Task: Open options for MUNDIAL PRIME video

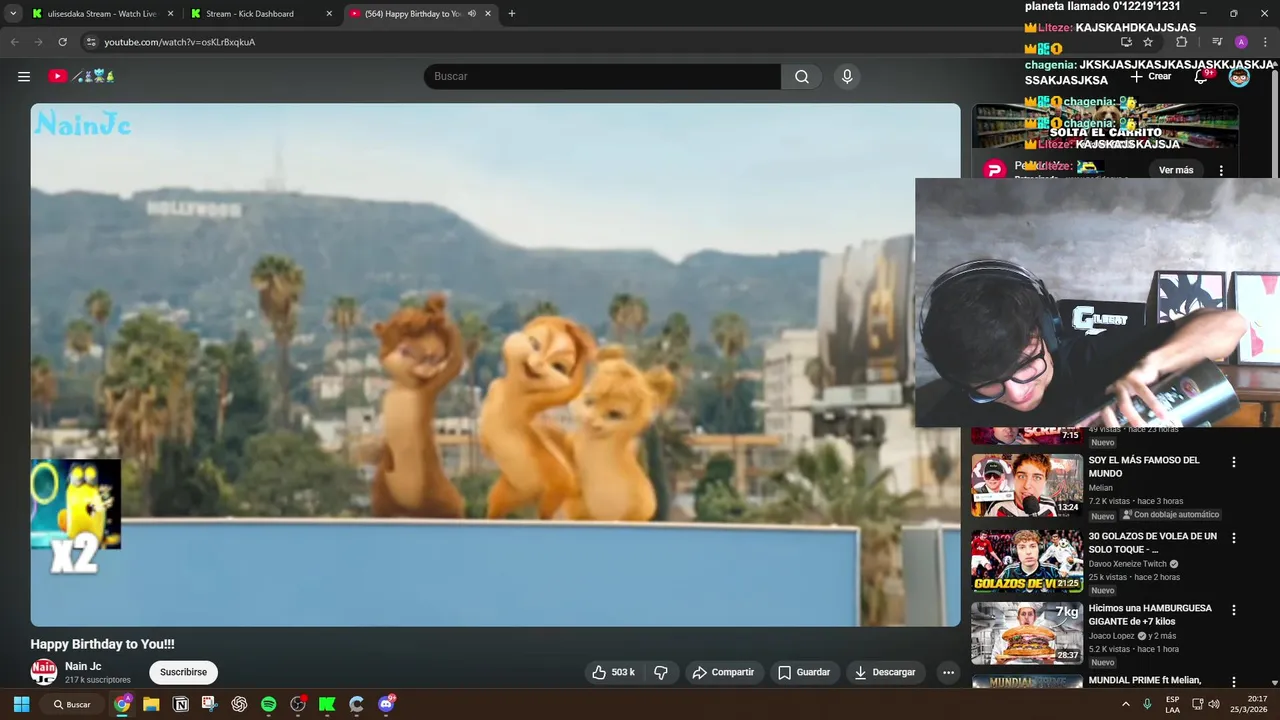Action: (x=1233, y=682)
